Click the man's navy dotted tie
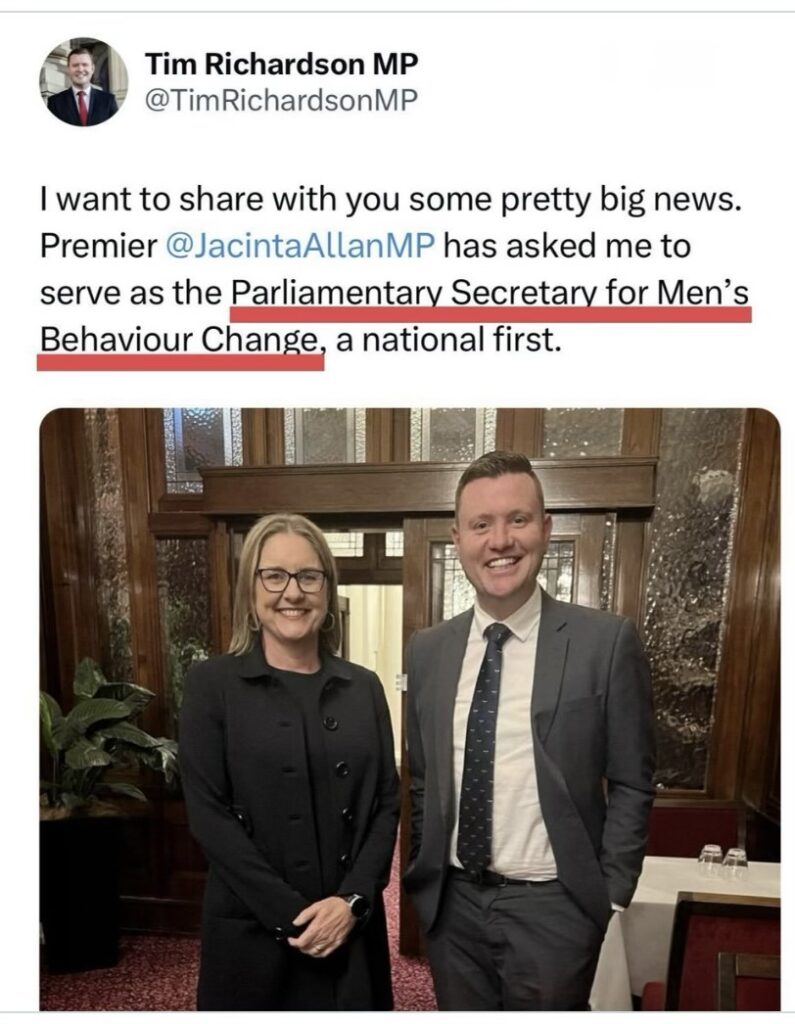The image size is (795, 1024). point(481,744)
